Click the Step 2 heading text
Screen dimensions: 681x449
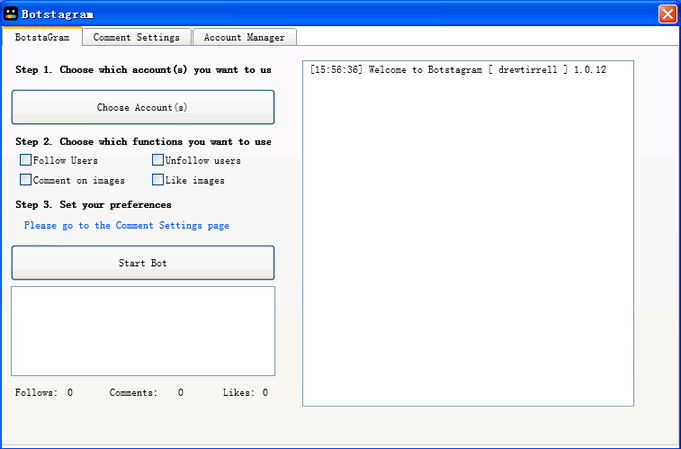pyautogui.click(x=143, y=142)
